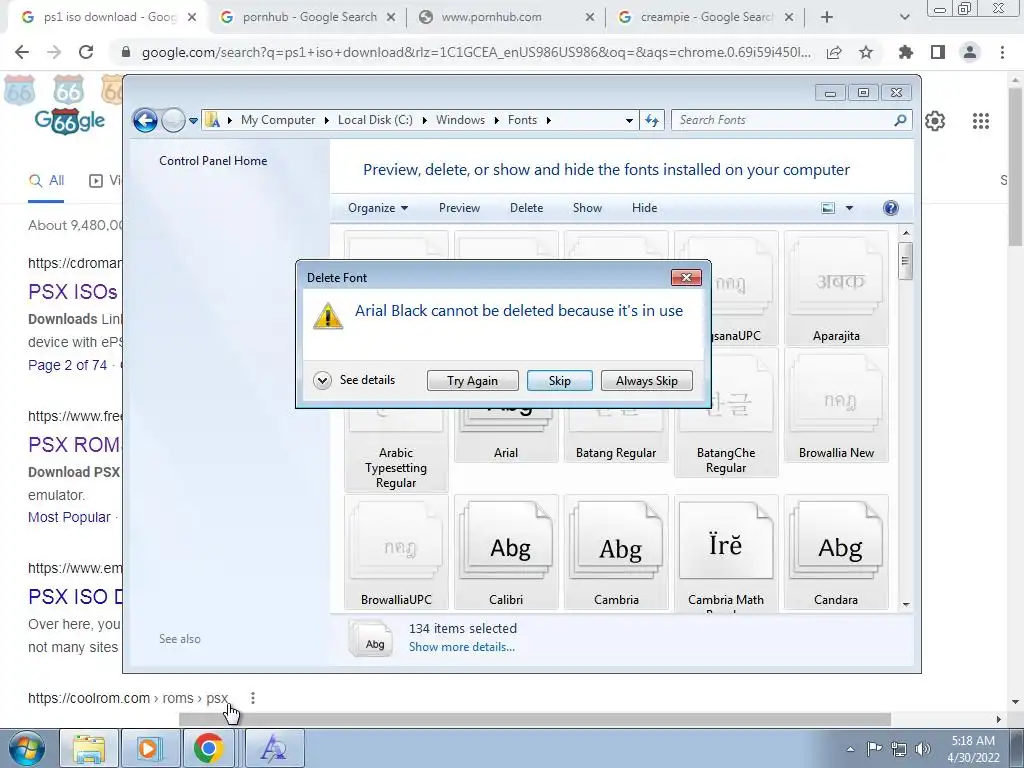Click Fonts list scroll down arrow
This screenshot has height=768, width=1024.
[905, 605]
